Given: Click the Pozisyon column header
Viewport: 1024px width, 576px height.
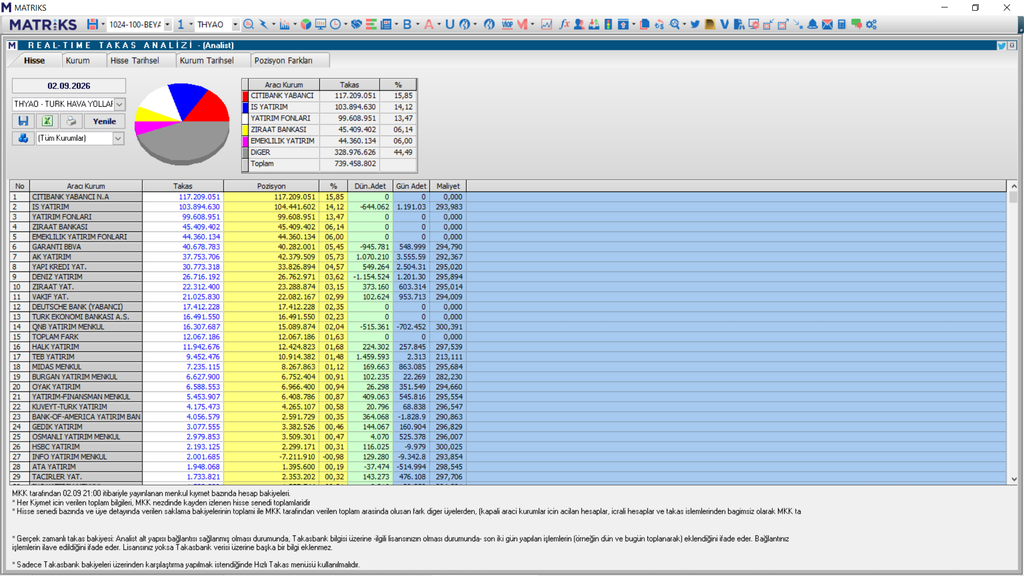Looking at the screenshot, I should tap(271, 186).
